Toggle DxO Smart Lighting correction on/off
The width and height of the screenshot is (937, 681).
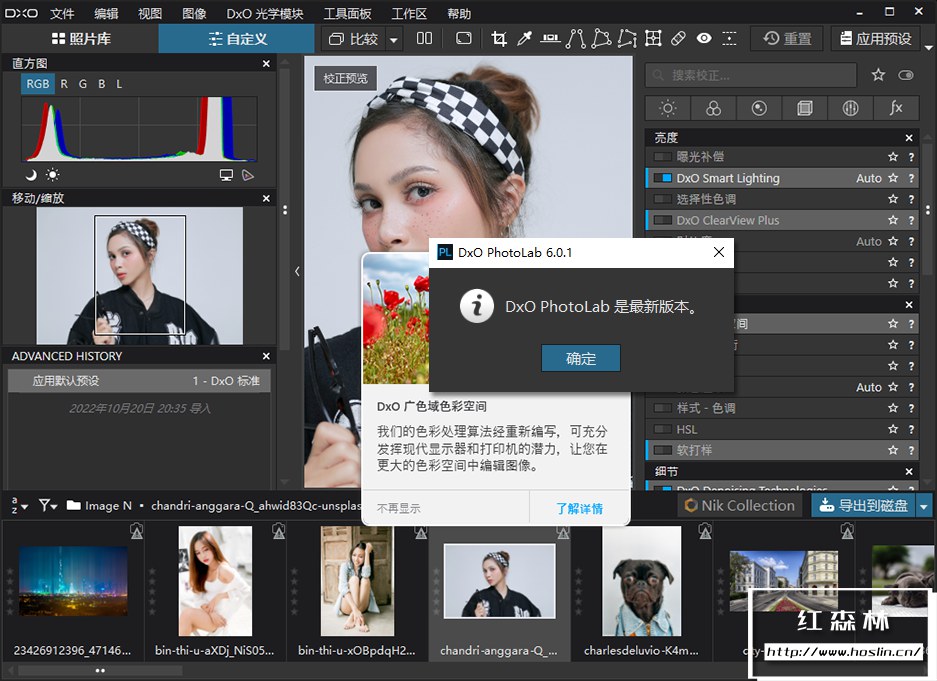tap(662, 179)
